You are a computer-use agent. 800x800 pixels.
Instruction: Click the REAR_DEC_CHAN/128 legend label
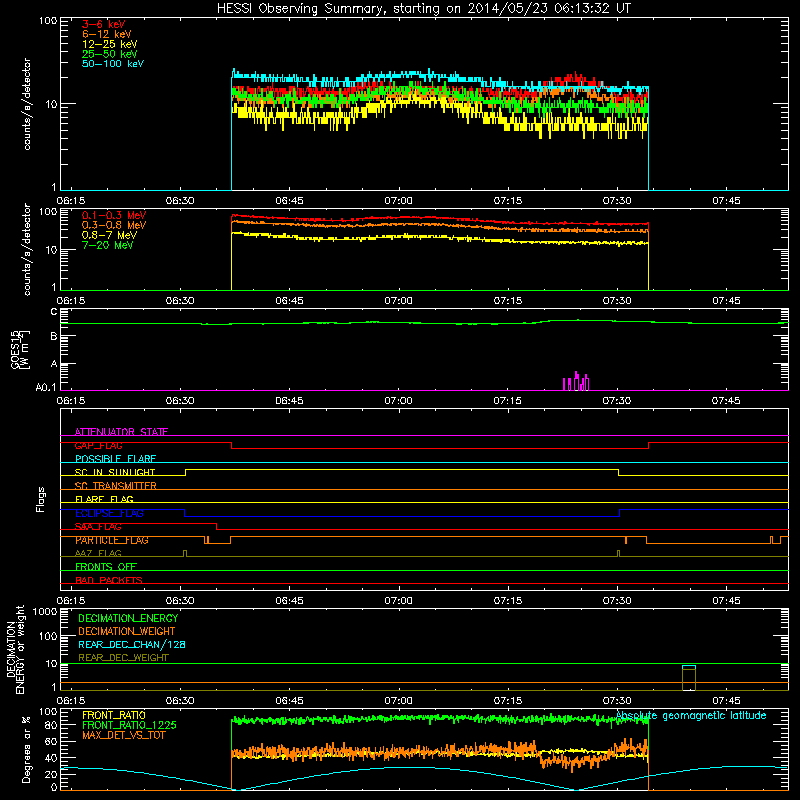(x=132, y=644)
